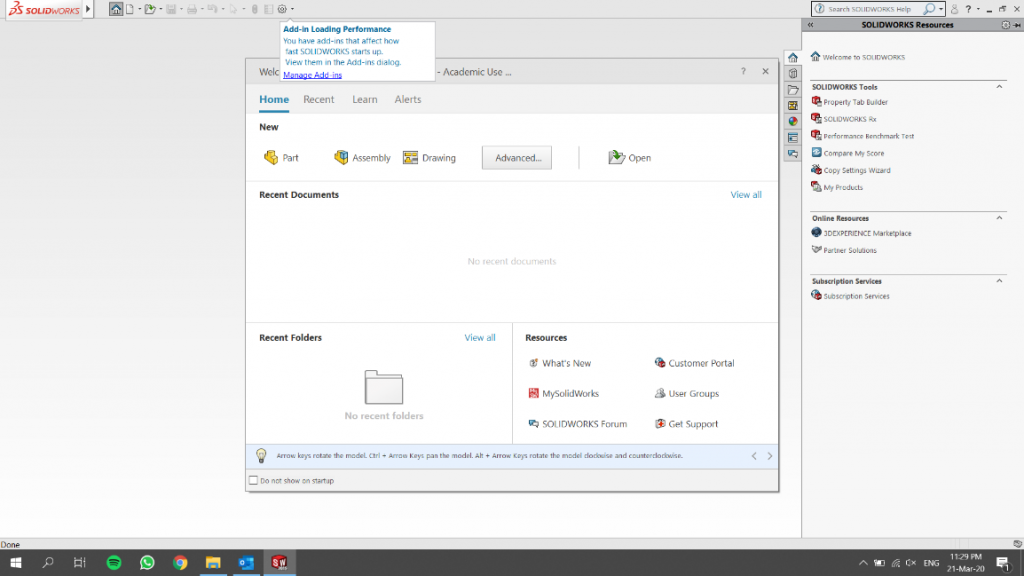Click the status bar icon at bottom right
The height and width of the screenshot is (576, 1024).
pos(1017,543)
